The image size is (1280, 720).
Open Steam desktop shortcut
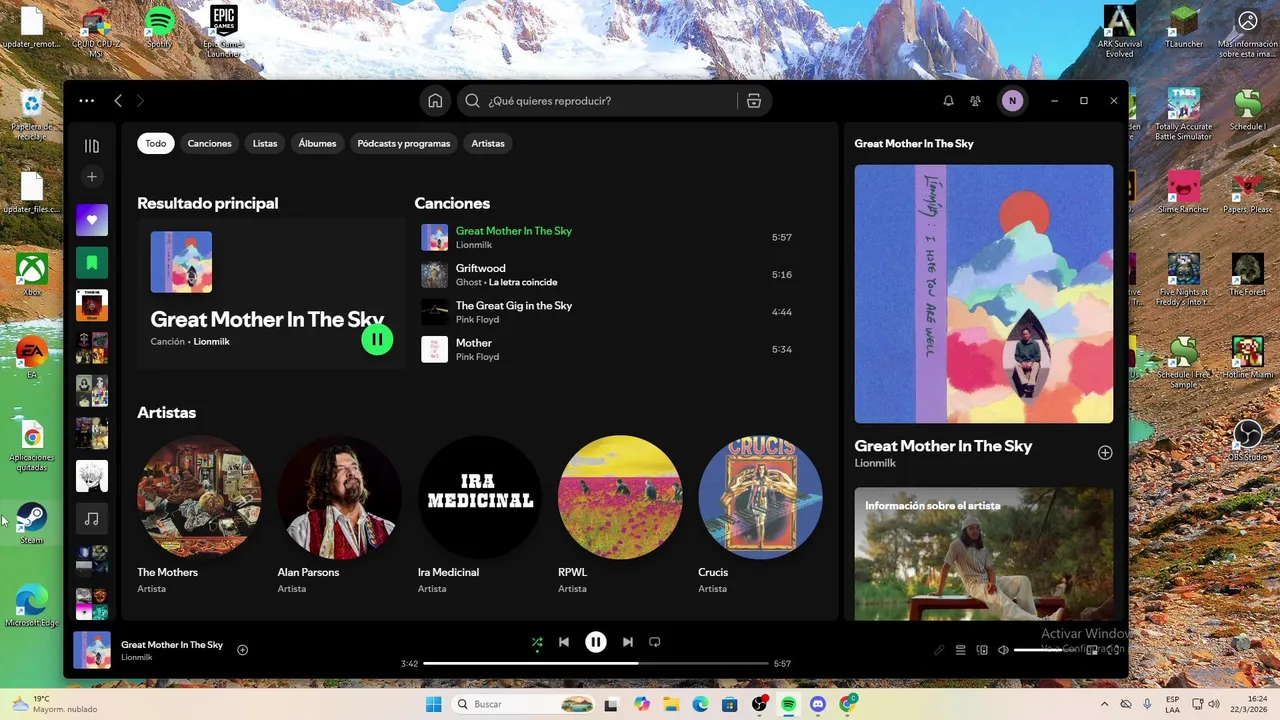[32, 523]
